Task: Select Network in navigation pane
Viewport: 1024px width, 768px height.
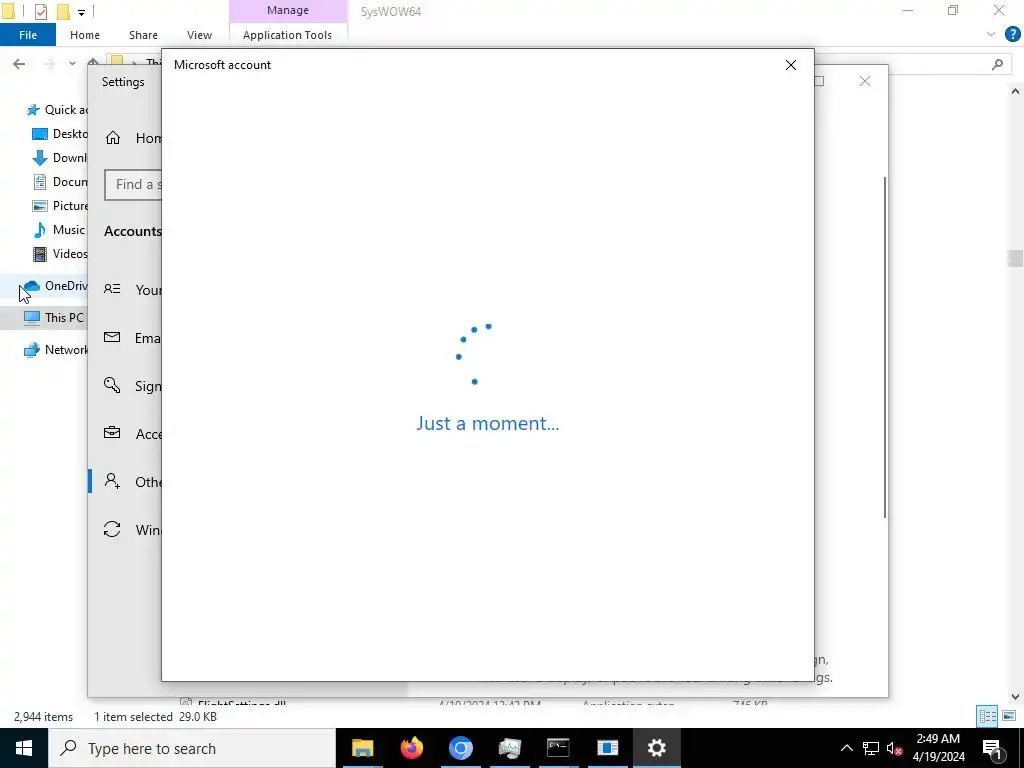Action: point(56,349)
